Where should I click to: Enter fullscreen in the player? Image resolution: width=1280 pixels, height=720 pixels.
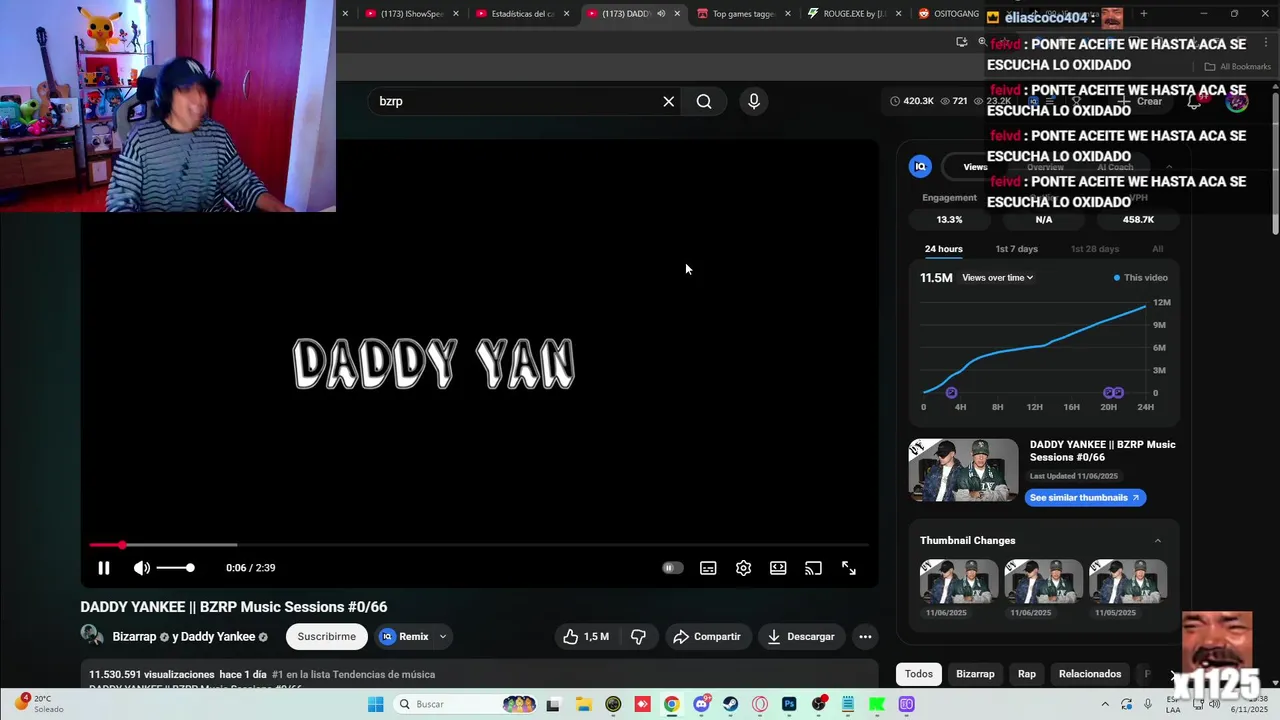(848, 568)
